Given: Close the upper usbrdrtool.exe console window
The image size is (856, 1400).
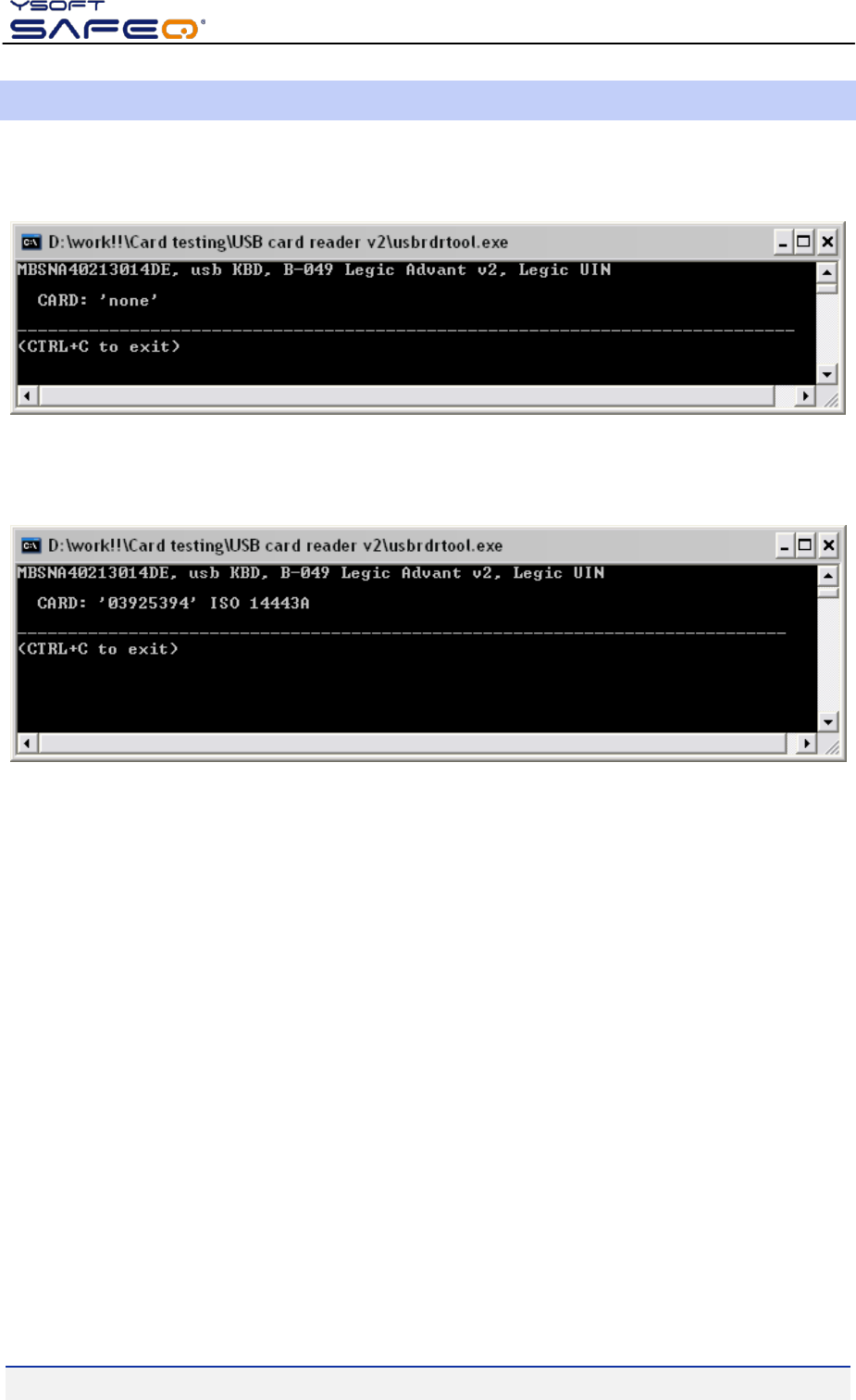Looking at the screenshot, I should point(827,243).
